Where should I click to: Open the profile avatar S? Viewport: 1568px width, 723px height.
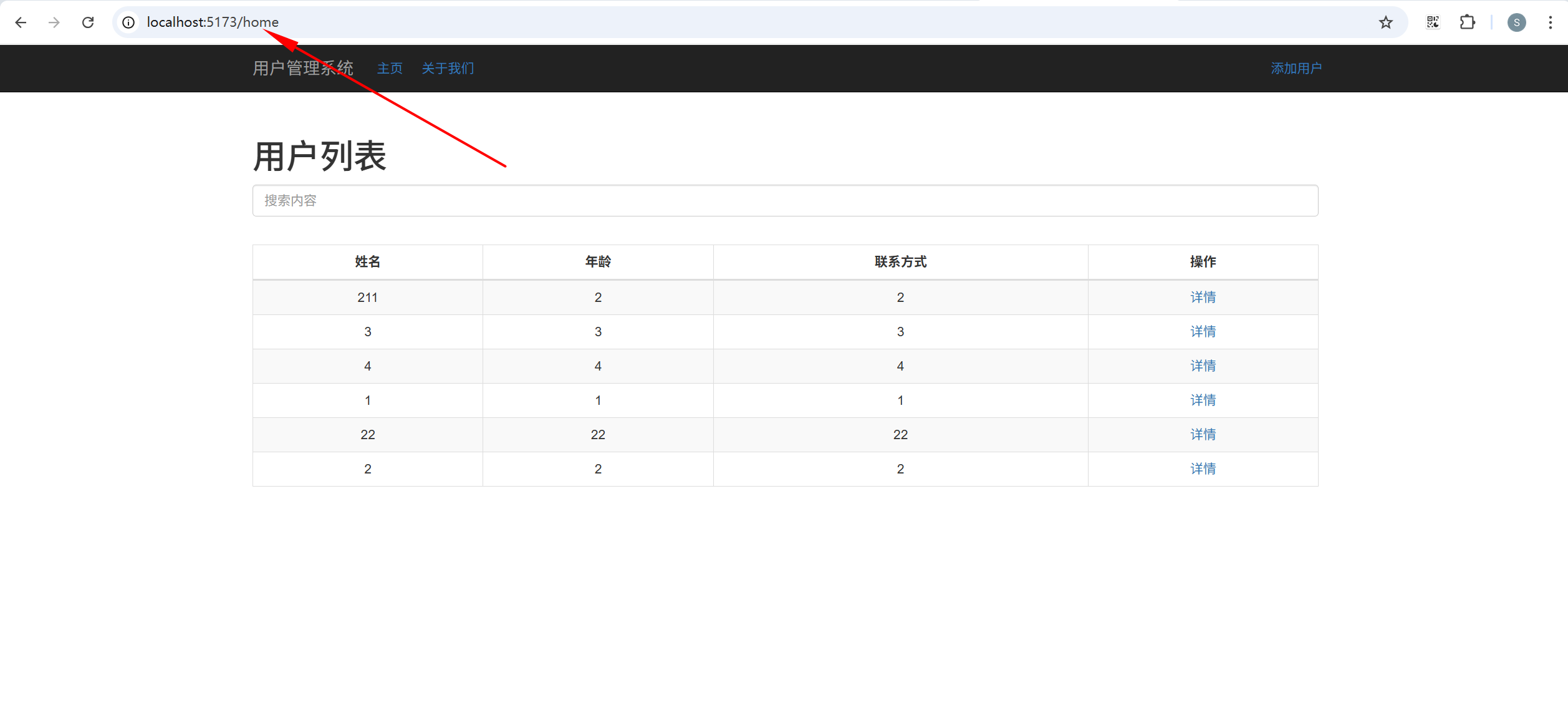(1516, 23)
